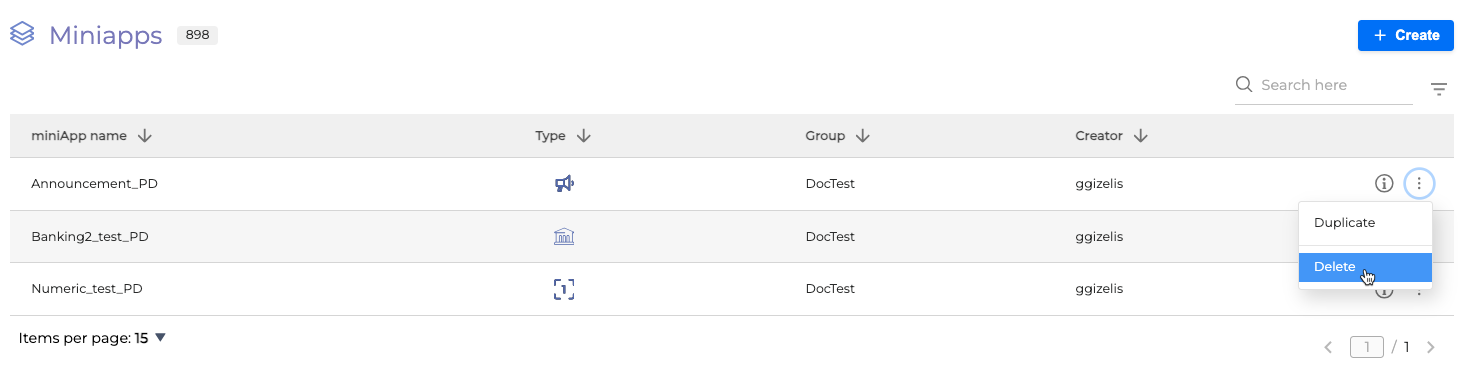Click three-dot menu for Announcement_PD

[x=1419, y=183]
